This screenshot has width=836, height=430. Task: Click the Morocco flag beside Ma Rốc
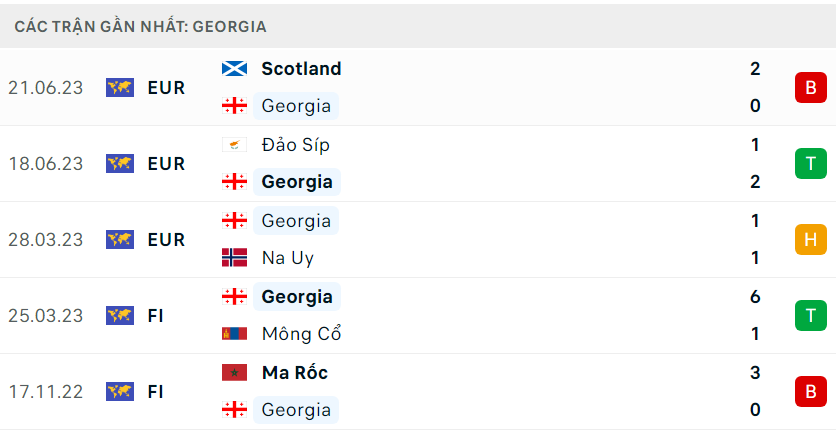click(235, 372)
